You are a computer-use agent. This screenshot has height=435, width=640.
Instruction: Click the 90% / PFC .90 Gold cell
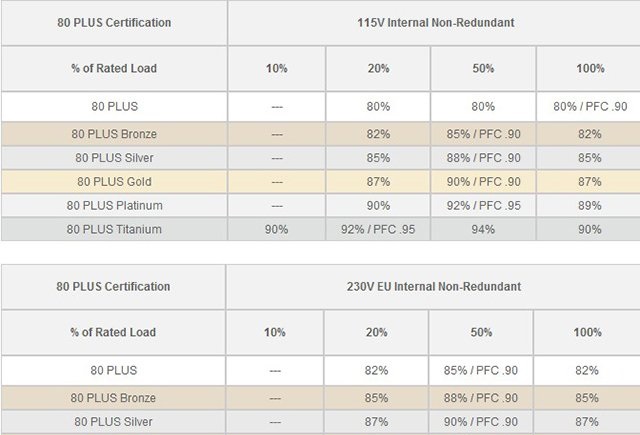483,181
